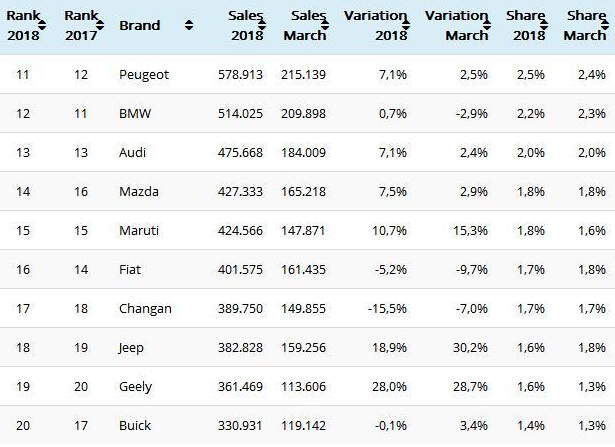Click the Fiat brand cell
615x447 pixels.
tap(130, 269)
